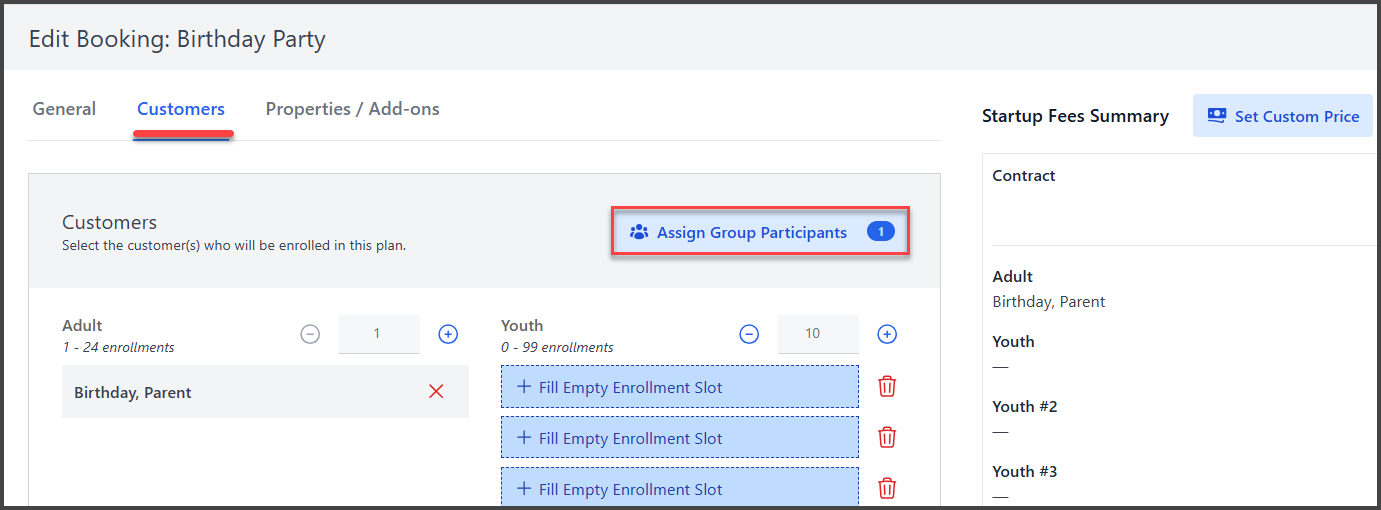Switch to the Customers tab

click(x=181, y=109)
